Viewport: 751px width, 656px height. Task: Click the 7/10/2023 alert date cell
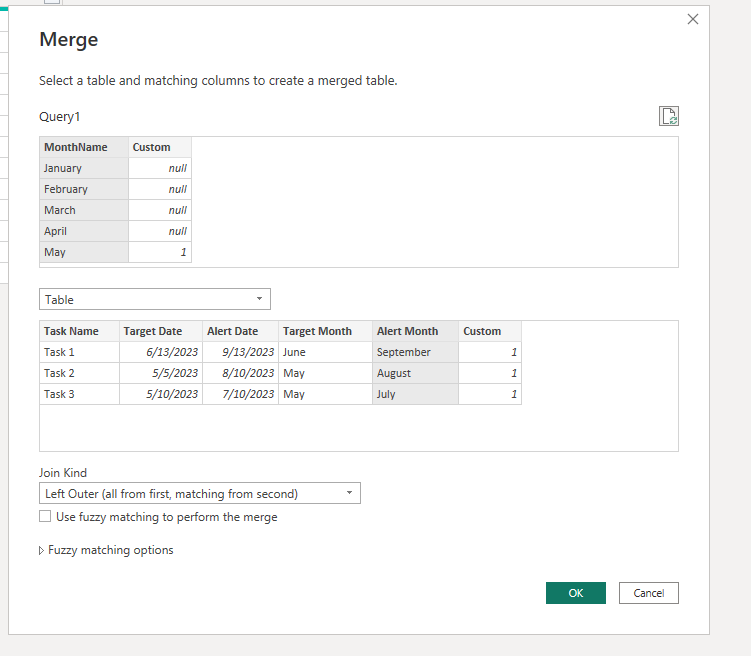click(x=240, y=394)
